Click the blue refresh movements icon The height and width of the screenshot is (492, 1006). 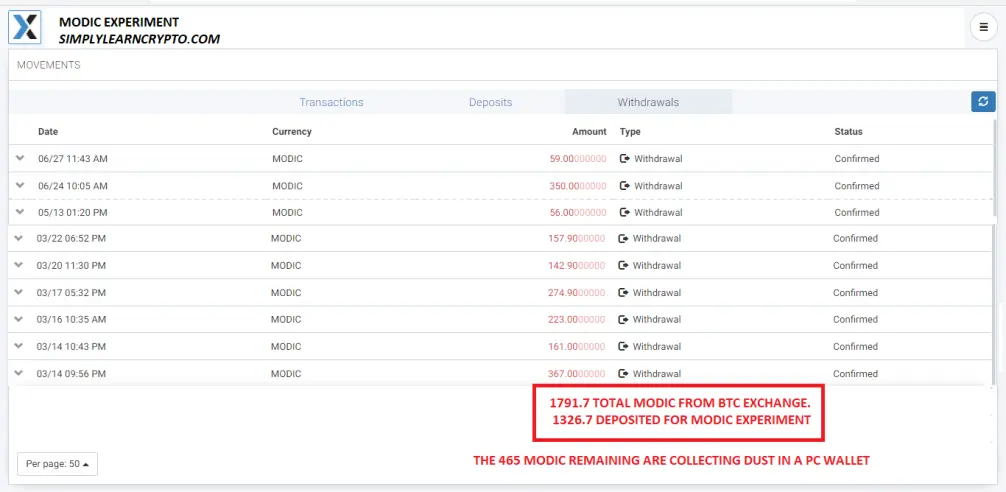983,101
